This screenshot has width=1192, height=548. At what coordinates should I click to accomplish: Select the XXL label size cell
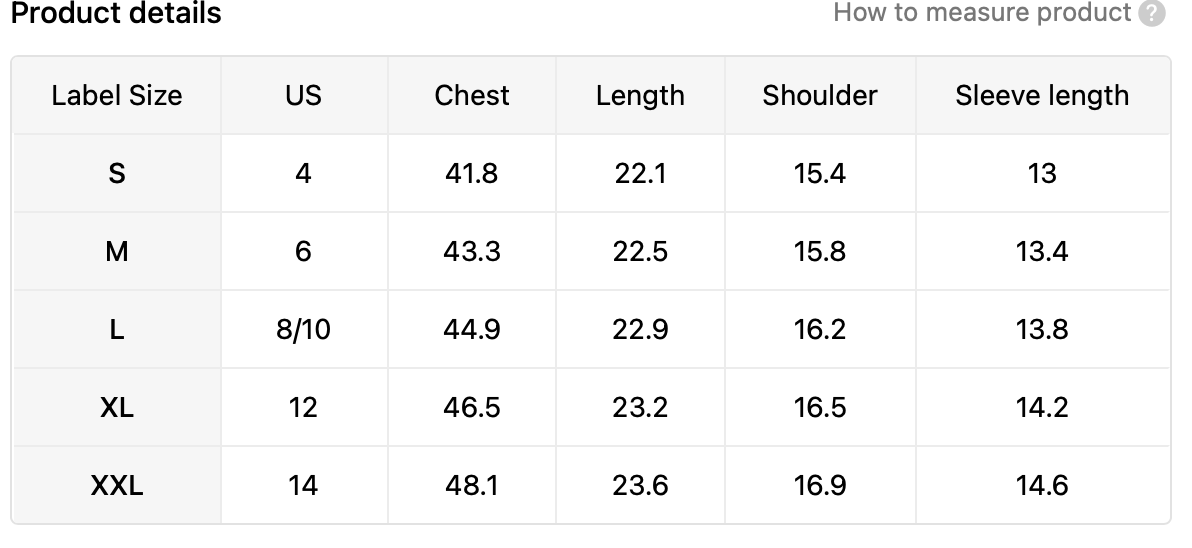pyautogui.click(x=117, y=486)
